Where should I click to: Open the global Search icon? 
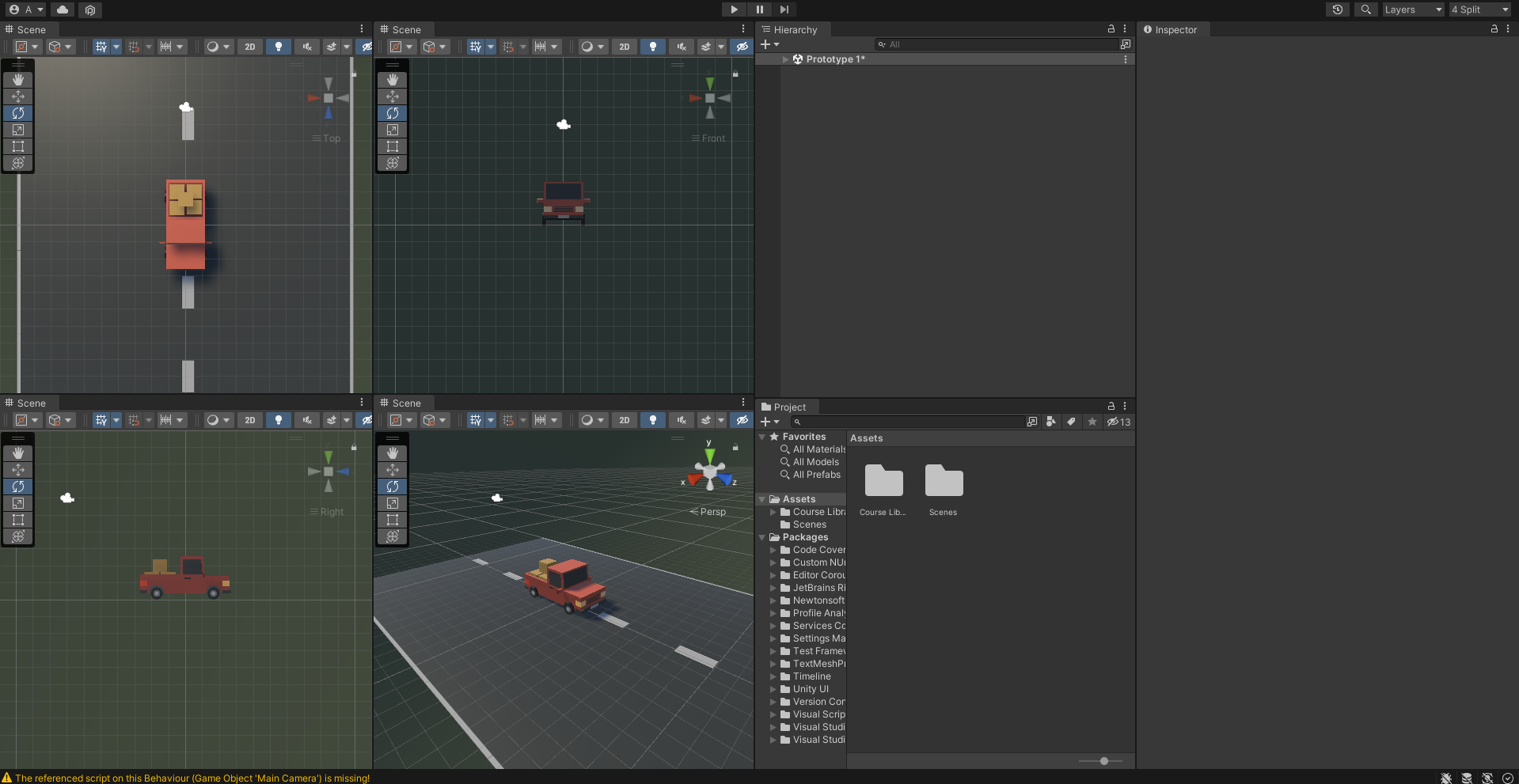[1365, 9]
